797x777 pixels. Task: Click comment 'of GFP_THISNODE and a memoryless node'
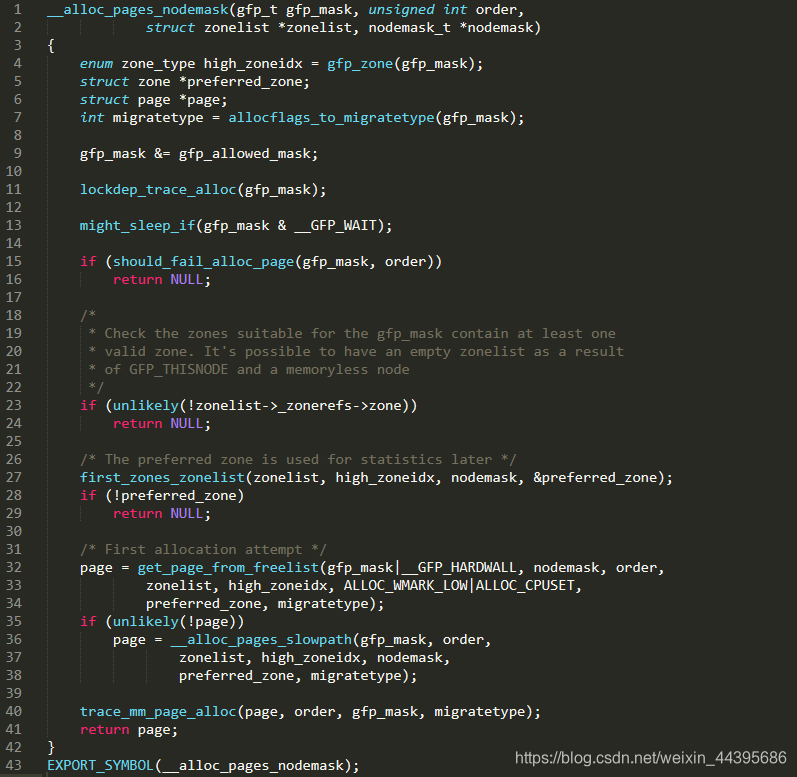tap(249, 369)
